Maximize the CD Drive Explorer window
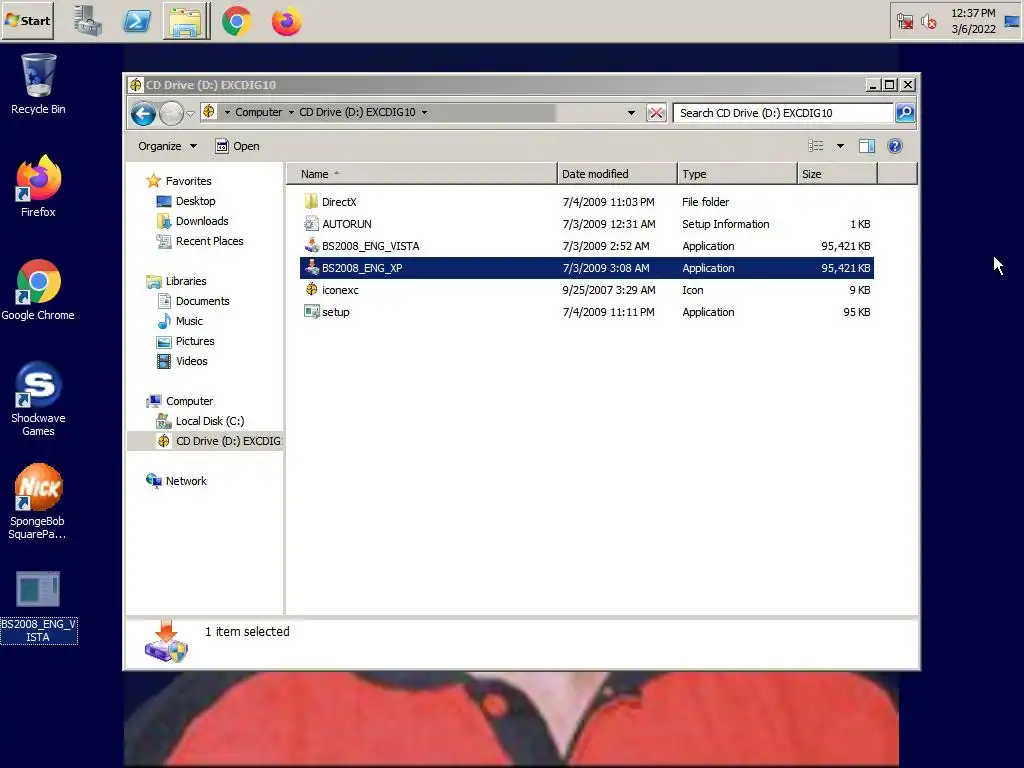The width and height of the screenshot is (1024, 768). [889, 85]
